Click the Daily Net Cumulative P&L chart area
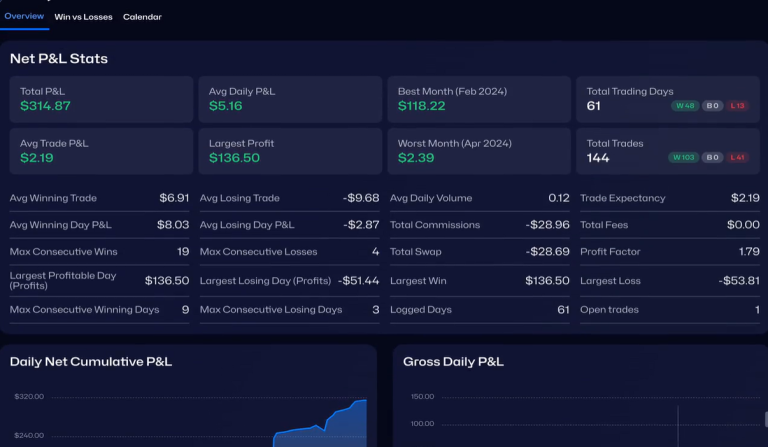The width and height of the screenshot is (768, 447). 190,415
